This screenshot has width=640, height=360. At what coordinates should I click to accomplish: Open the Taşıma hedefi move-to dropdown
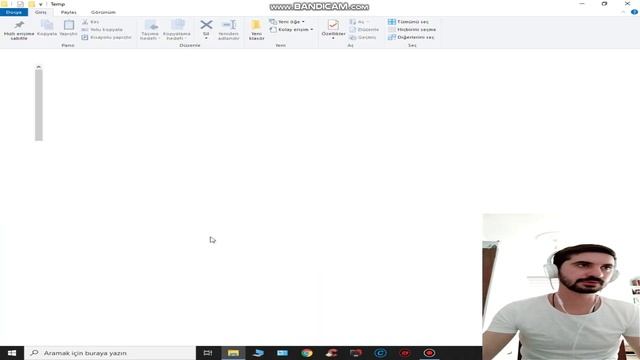click(150, 30)
